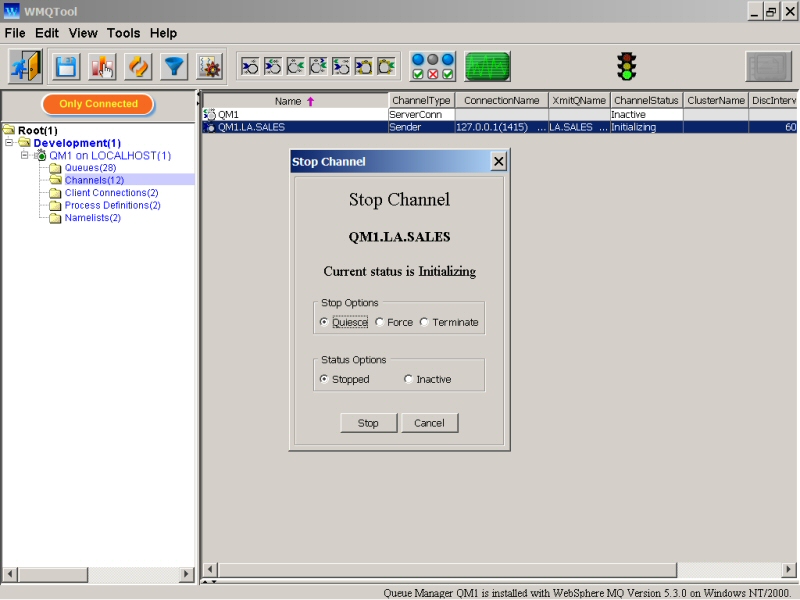Click the first channel-action icon in the toolbar group
The image size is (800, 600).
[250, 66]
